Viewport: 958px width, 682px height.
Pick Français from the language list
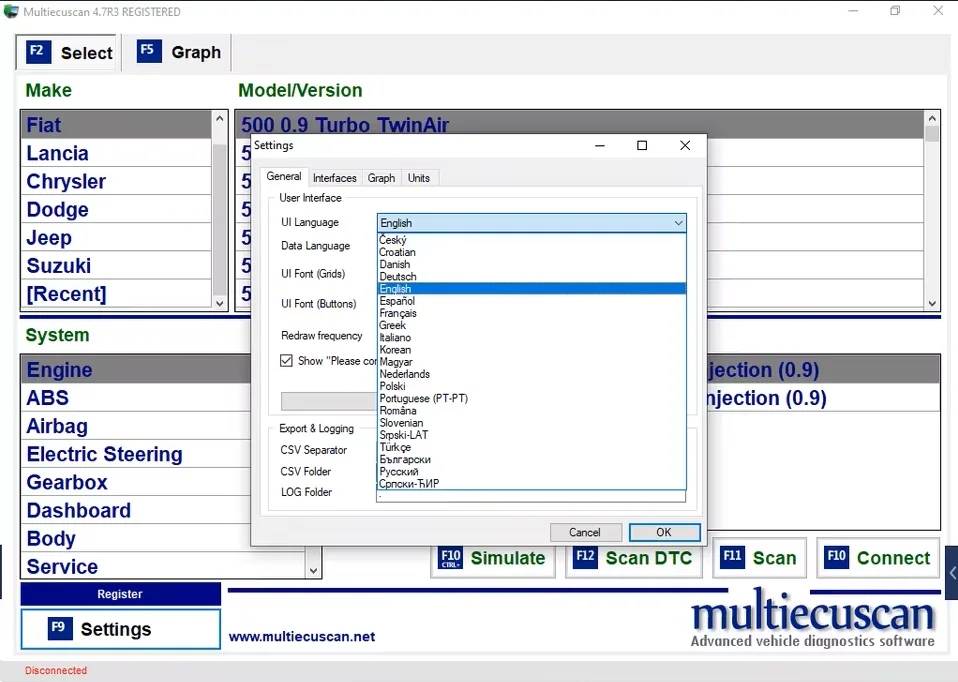[398, 313]
